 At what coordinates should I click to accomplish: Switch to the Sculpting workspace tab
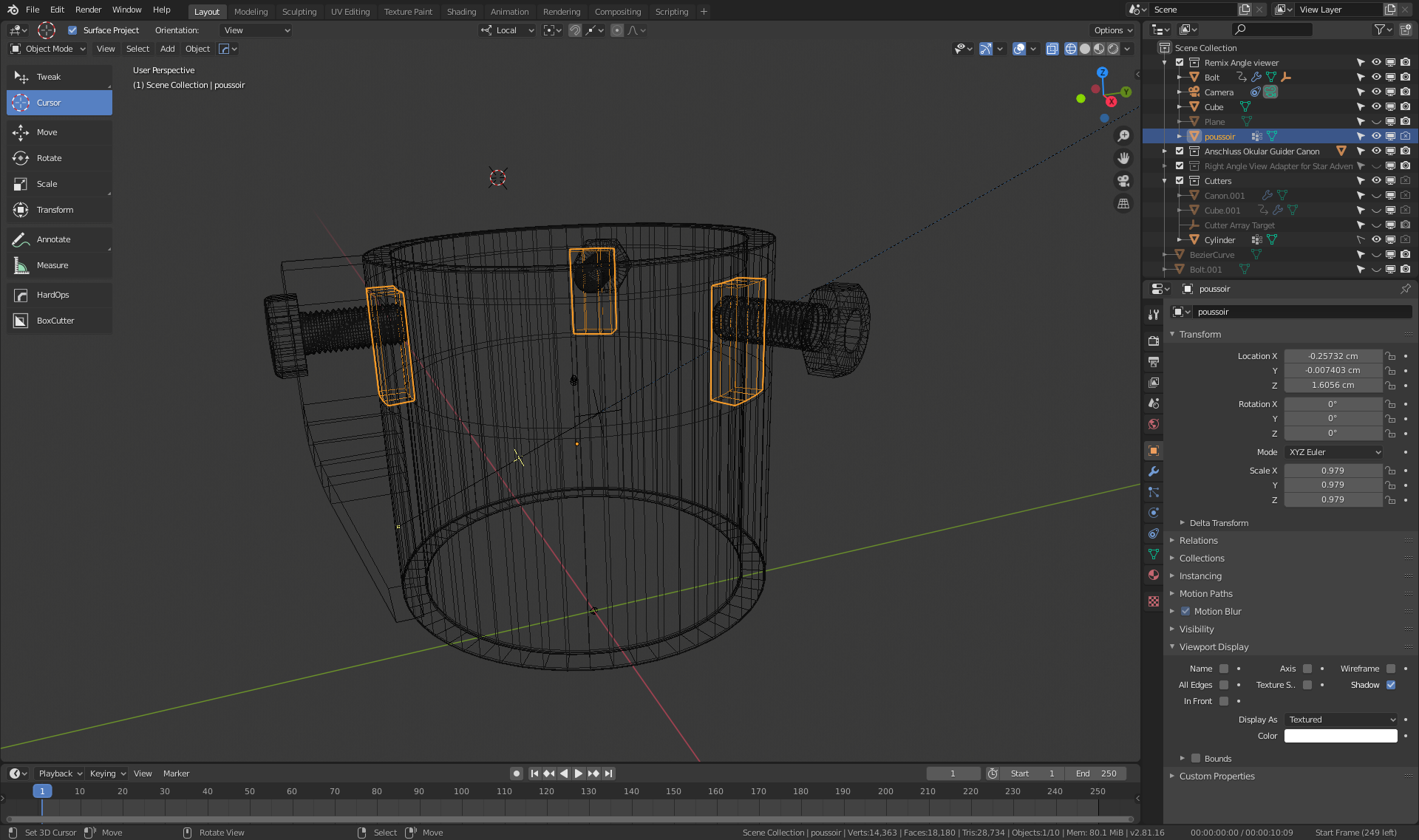point(299,11)
